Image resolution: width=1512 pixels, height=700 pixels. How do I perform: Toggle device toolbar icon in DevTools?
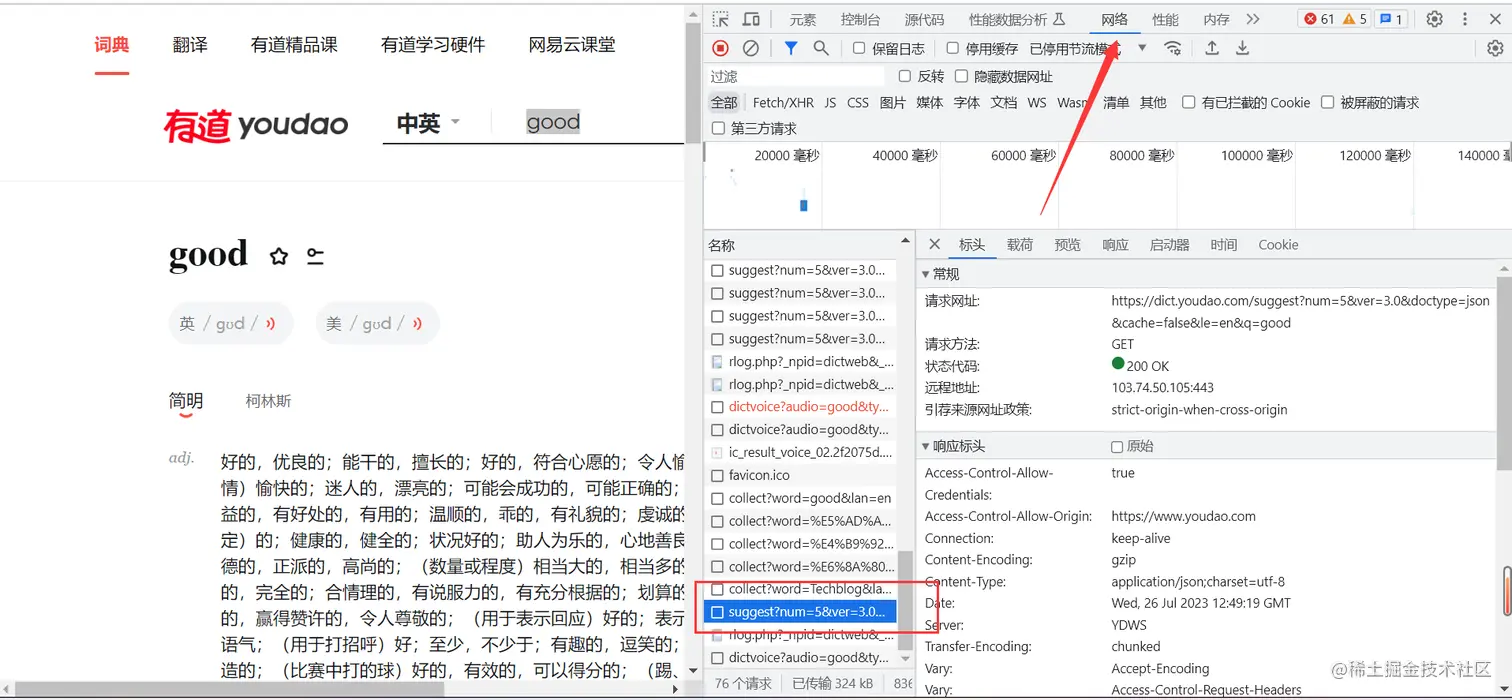751,19
